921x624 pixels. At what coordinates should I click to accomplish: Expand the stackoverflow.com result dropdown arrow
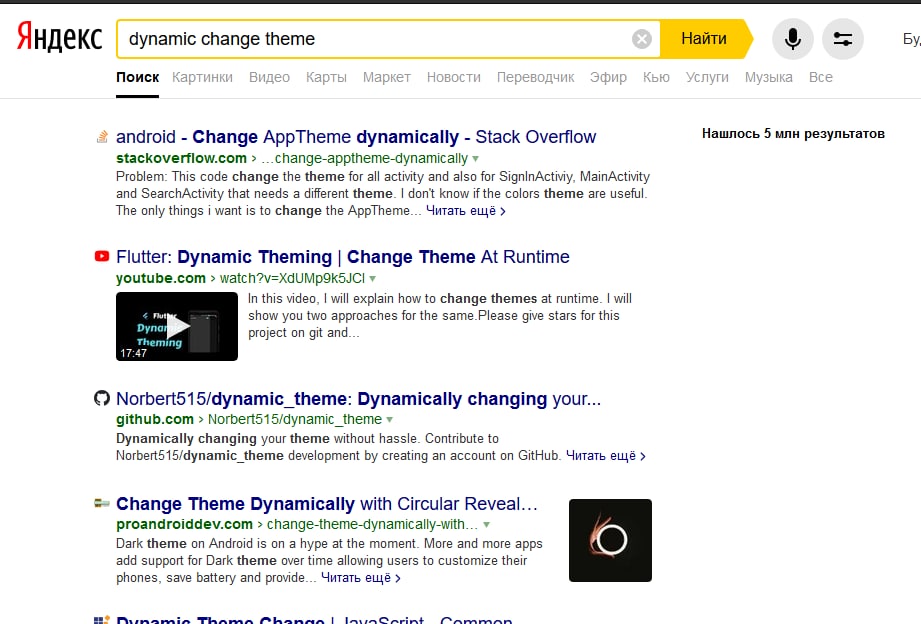[x=476, y=159]
